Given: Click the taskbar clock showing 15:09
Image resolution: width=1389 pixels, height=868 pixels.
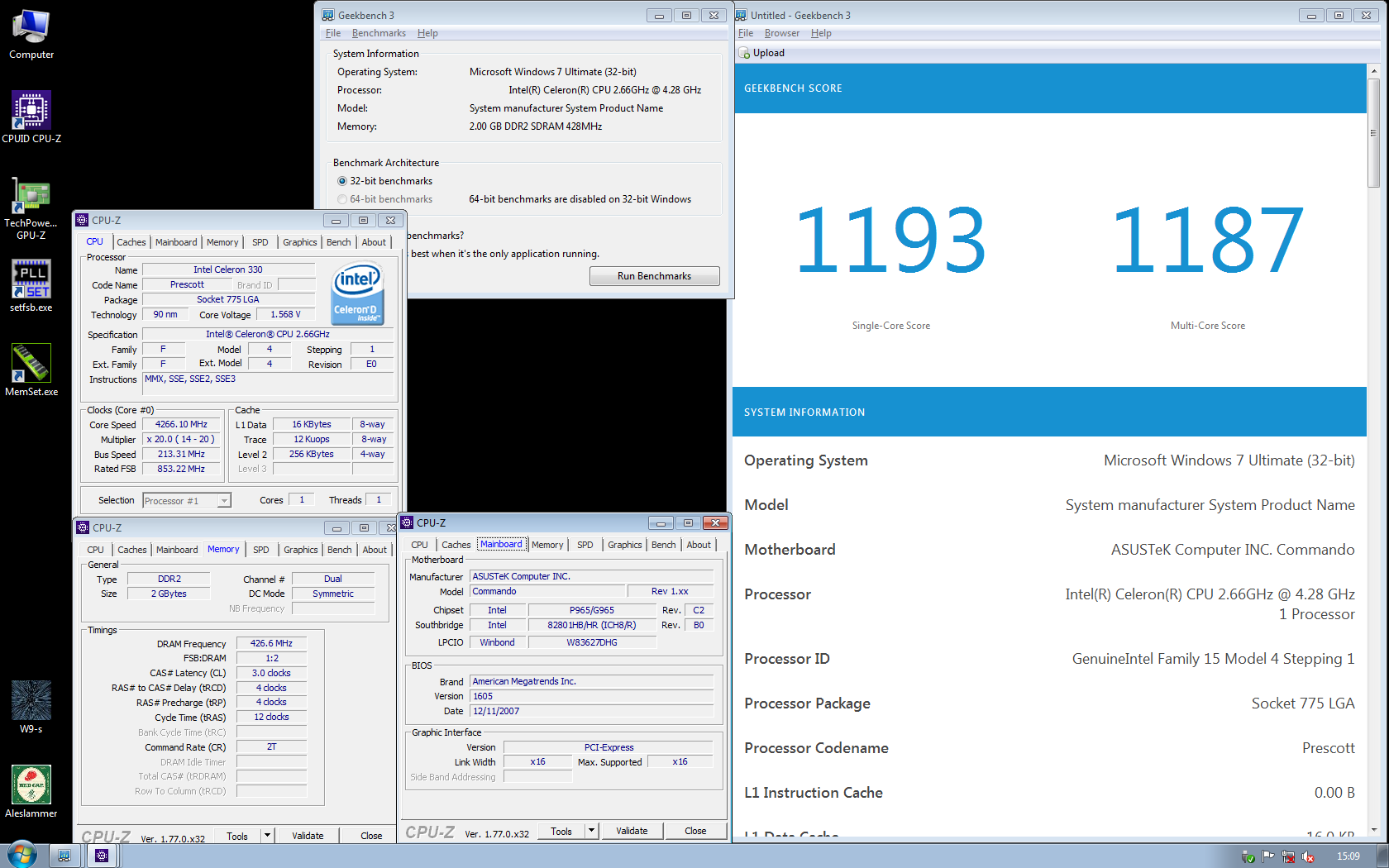Looking at the screenshot, I should [x=1348, y=856].
